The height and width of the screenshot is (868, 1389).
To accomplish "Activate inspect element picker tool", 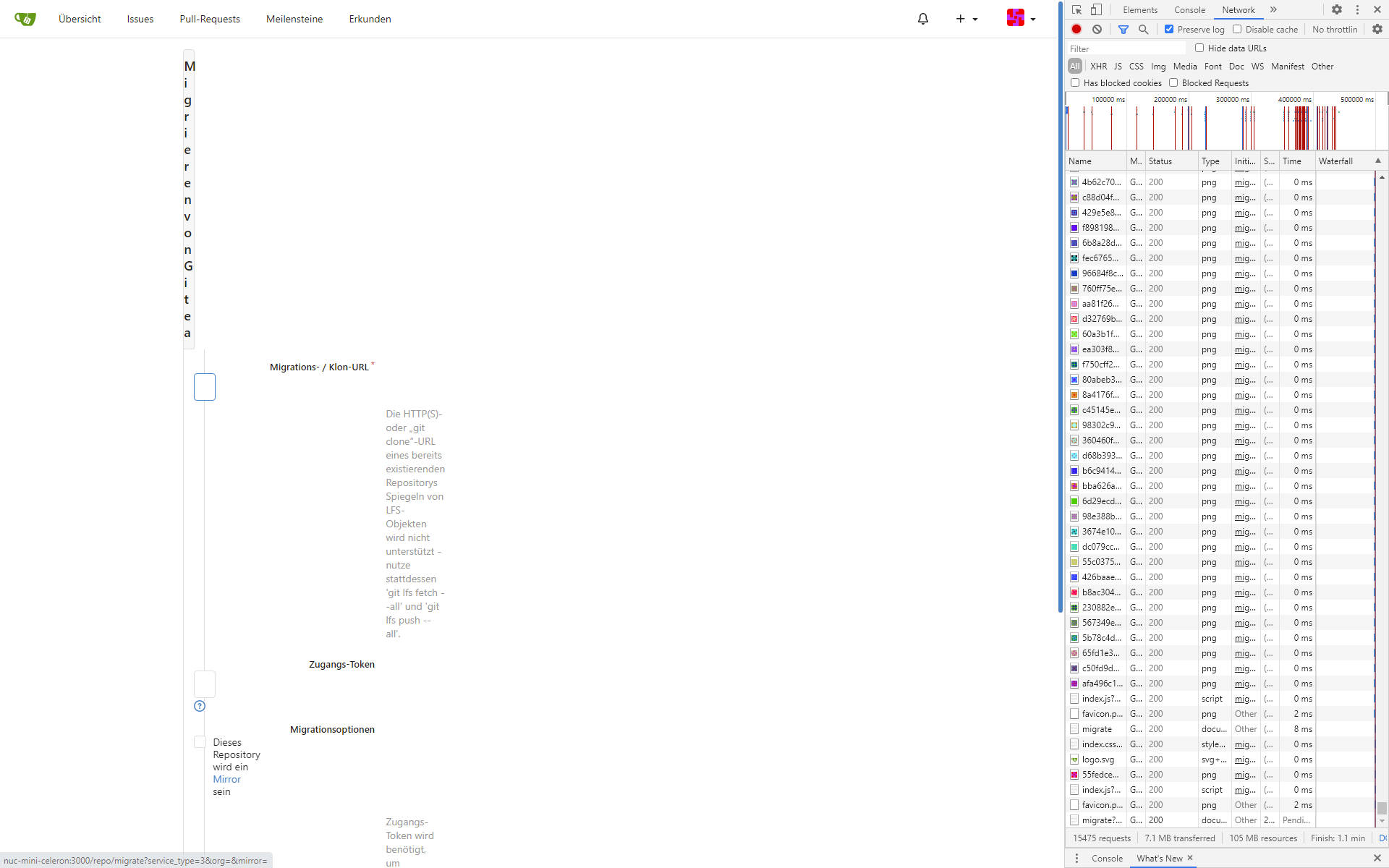I will pos(1077,9).
